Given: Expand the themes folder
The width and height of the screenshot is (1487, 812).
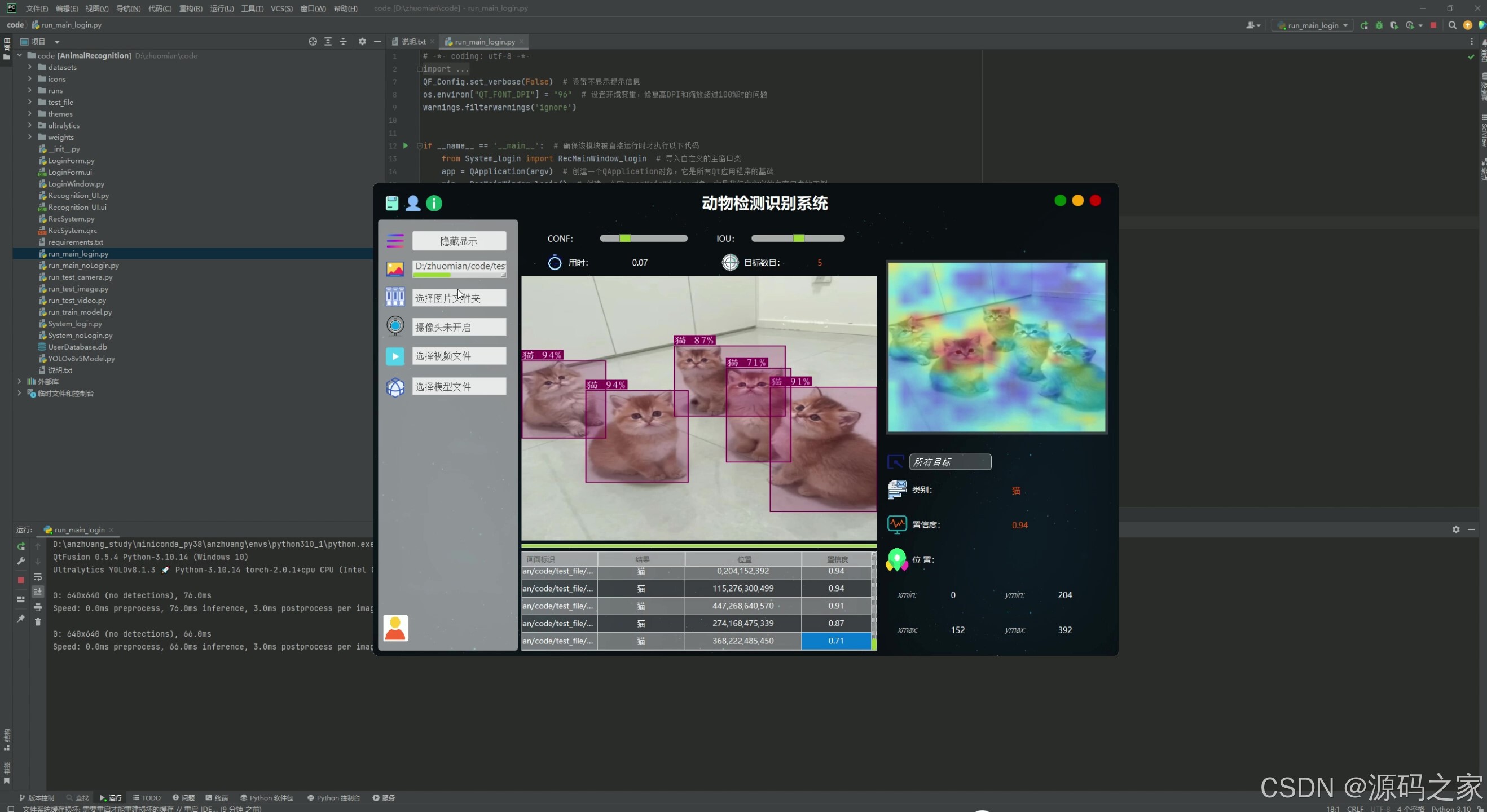Looking at the screenshot, I should [x=30, y=113].
